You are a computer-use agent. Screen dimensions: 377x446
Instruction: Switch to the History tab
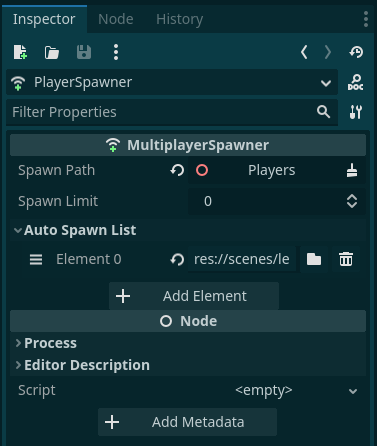click(x=179, y=19)
